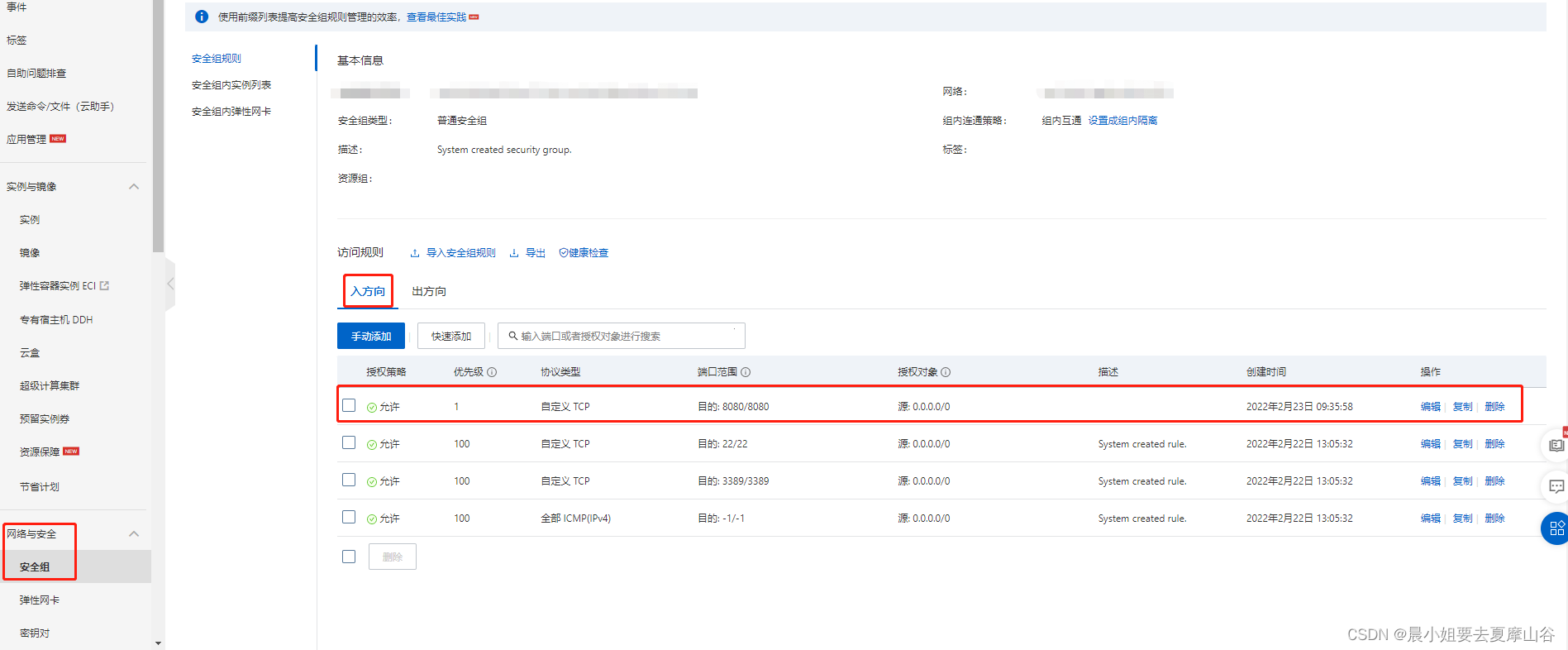This screenshot has height=650, width=1568.
Task: Go to 镜像 in the sidebar
Action: tap(30, 253)
